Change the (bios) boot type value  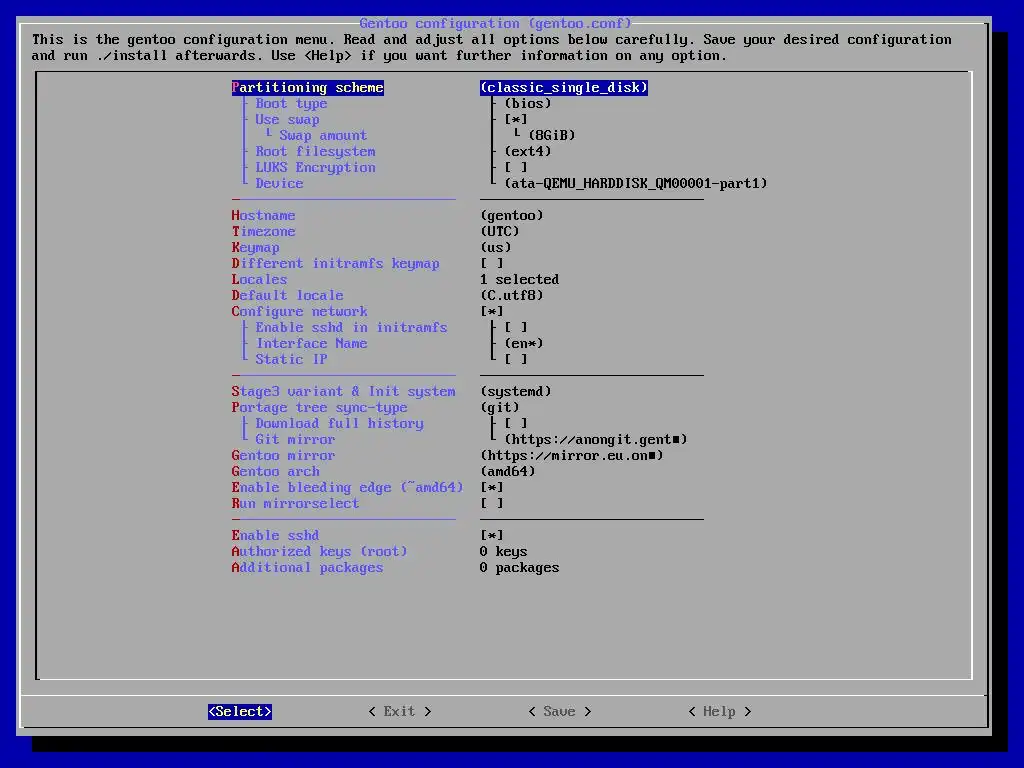528,104
